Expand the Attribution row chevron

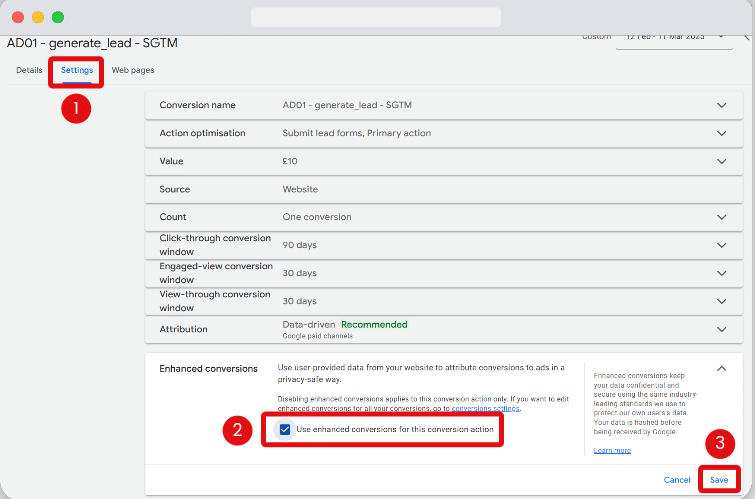pyautogui.click(x=721, y=329)
